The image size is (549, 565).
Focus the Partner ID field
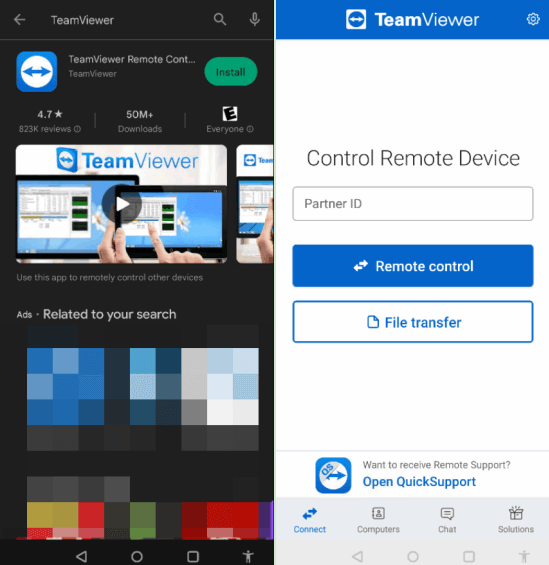tap(413, 204)
